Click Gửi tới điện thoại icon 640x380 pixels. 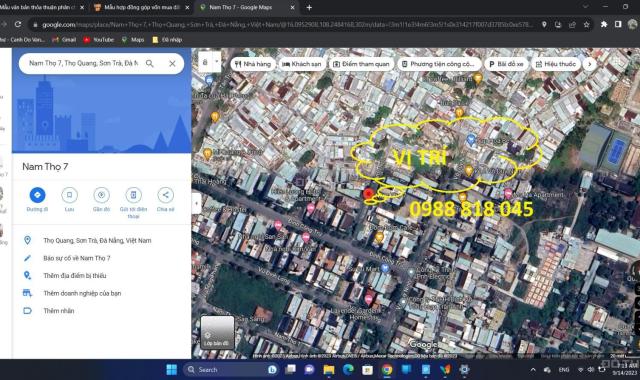pyautogui.click(x=133, y=195)
